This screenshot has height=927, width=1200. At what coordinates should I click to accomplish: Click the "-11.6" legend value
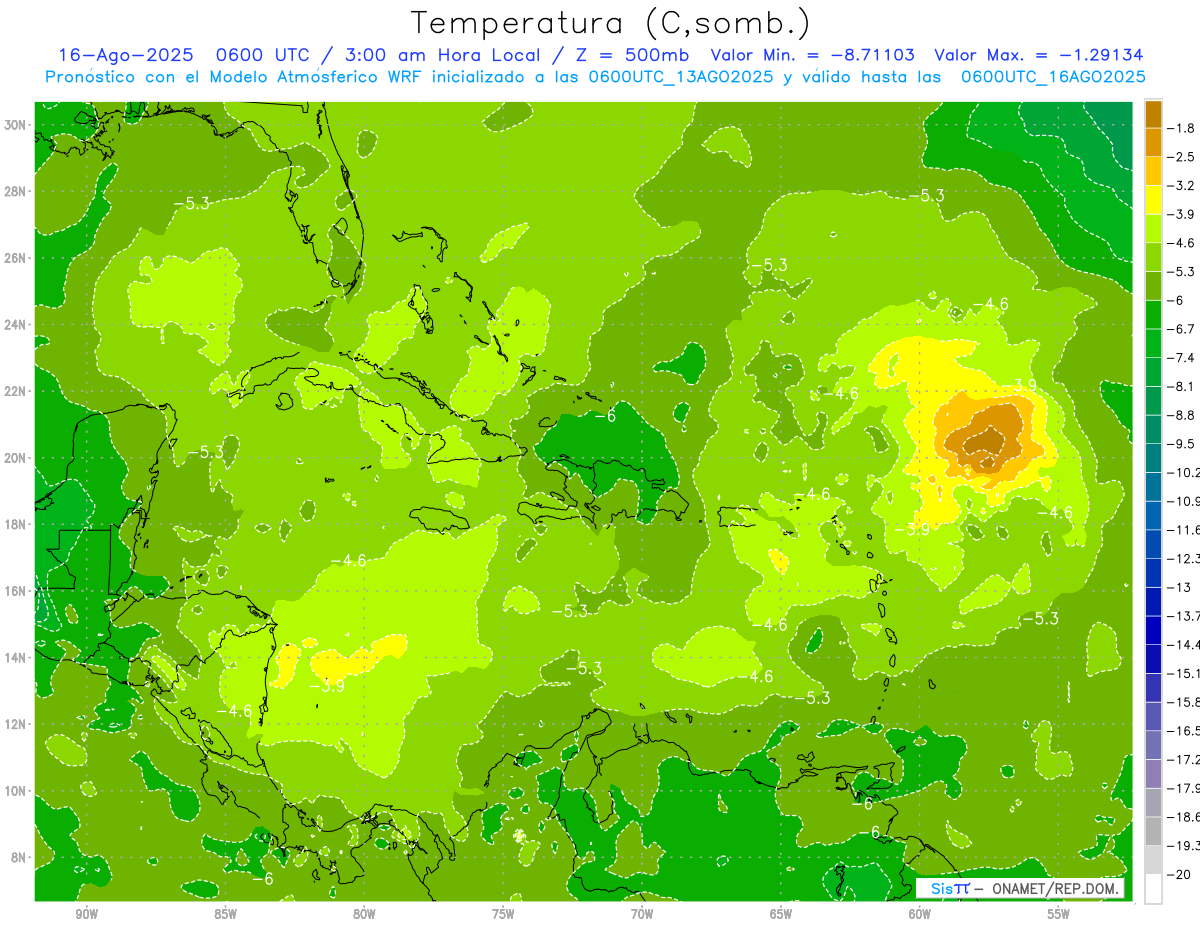(x=1184, y=530)
